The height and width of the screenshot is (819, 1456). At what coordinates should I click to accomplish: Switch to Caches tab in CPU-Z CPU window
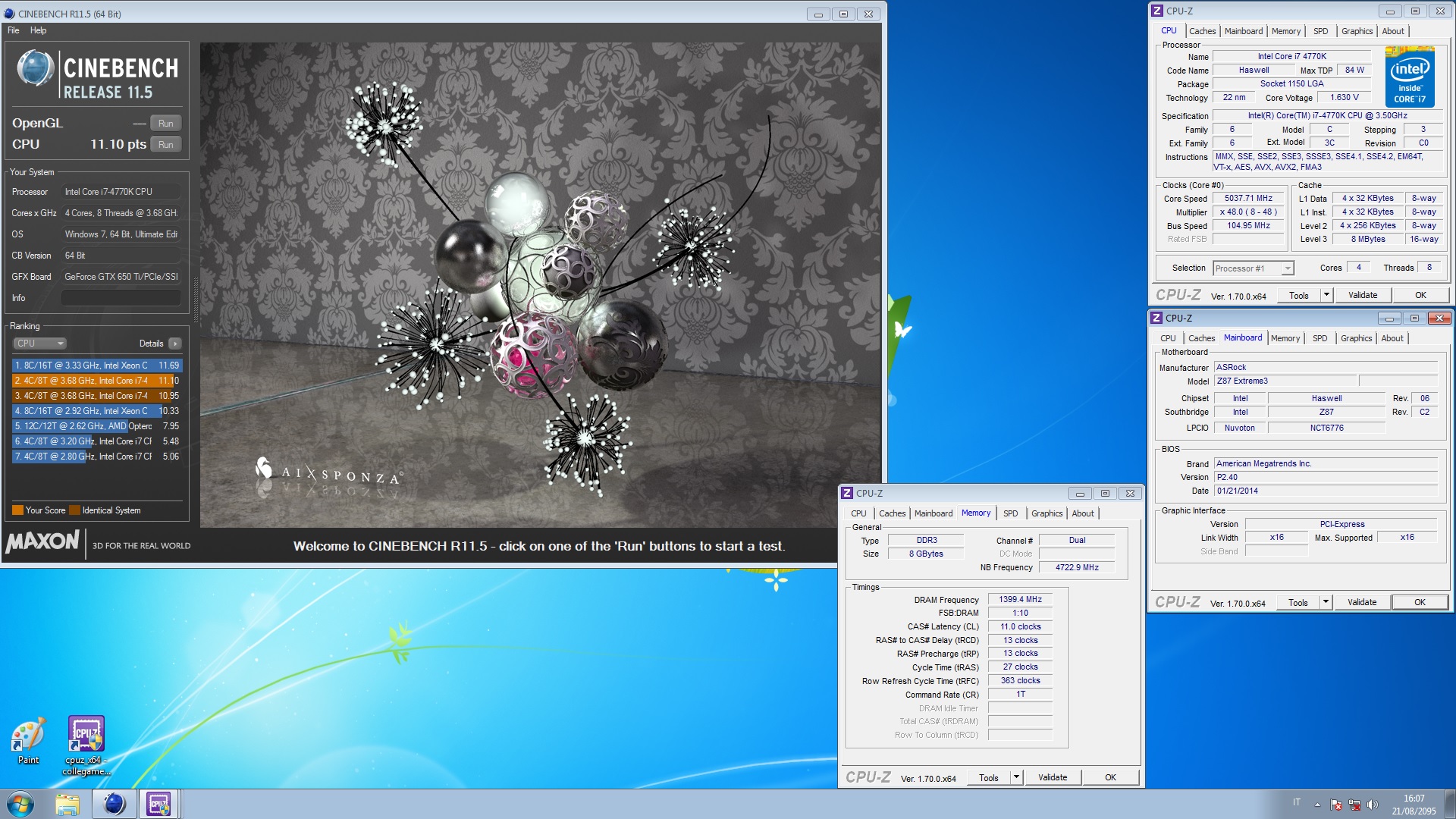[1202, 31]
